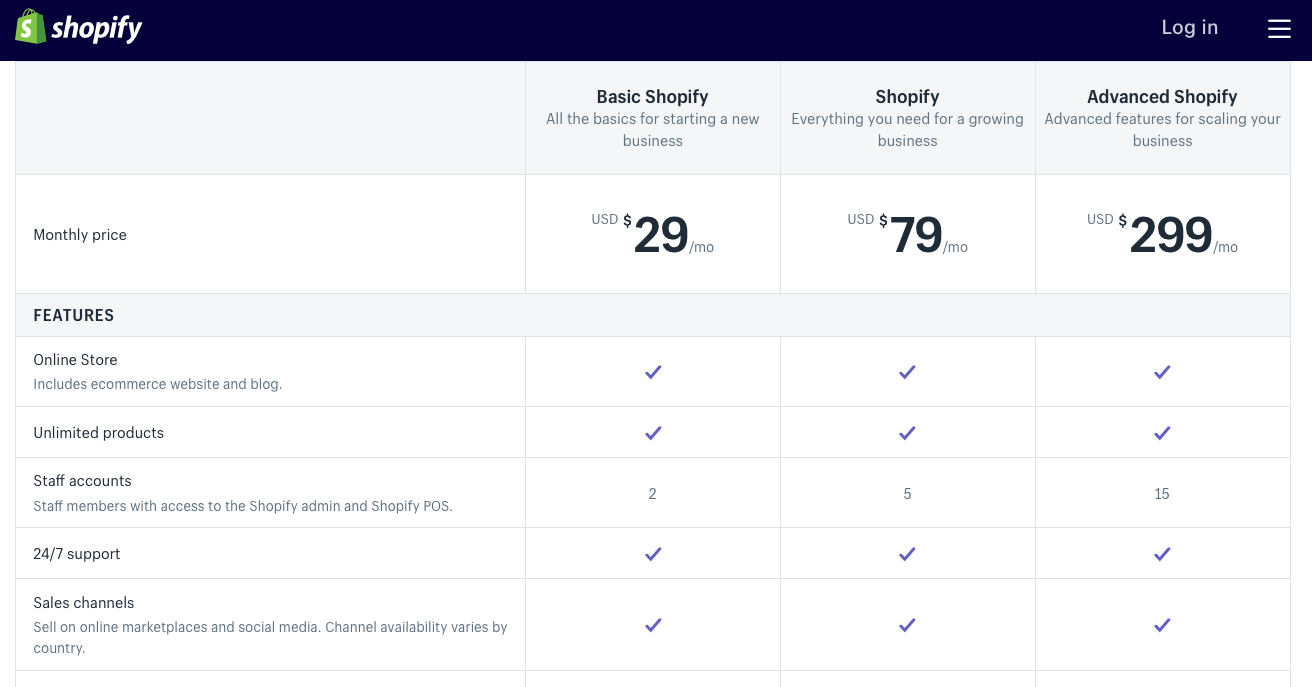Select the Basic Shopify plan column header
This screenshot has height=687, width=1312.
(652, 97)
